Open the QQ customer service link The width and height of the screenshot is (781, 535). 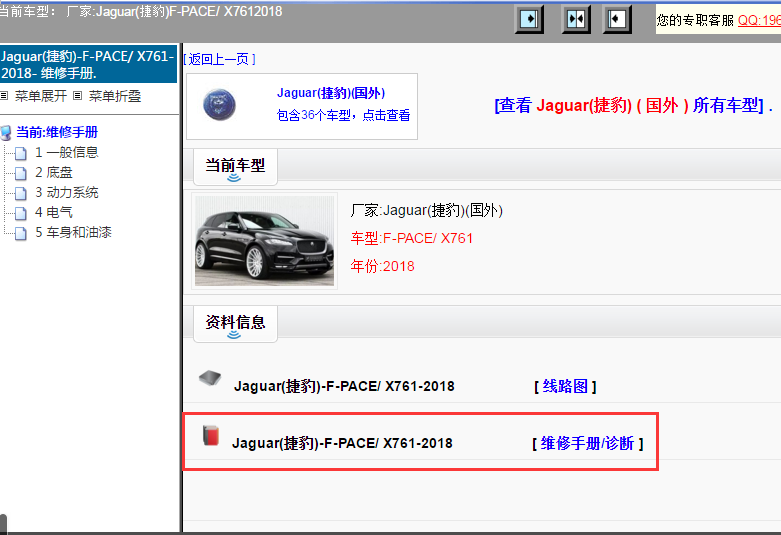759,20
